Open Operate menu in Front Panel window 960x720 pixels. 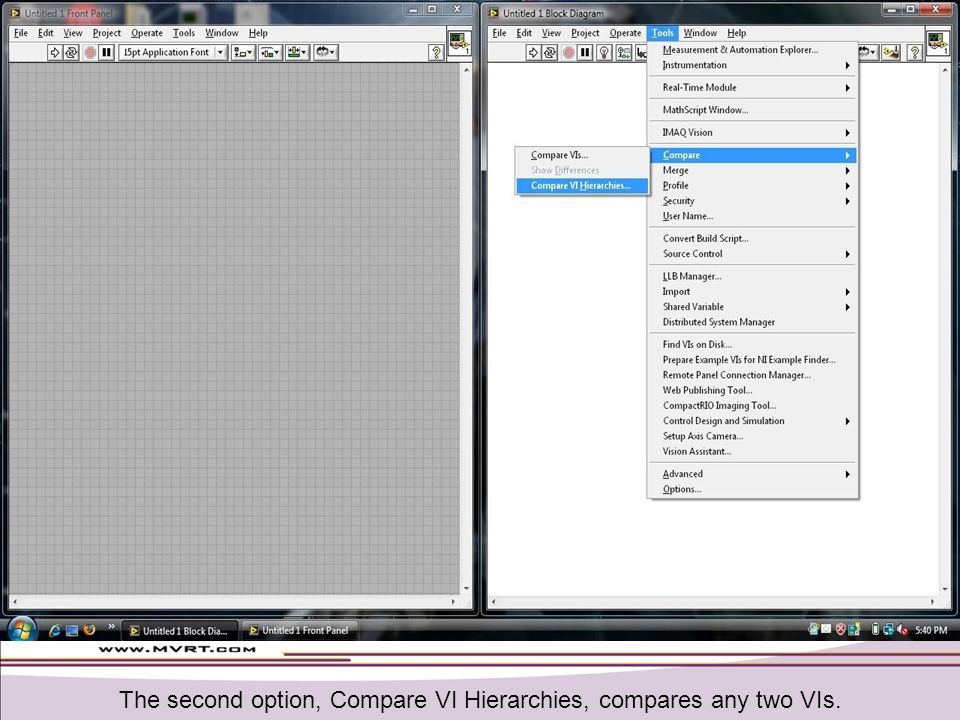147,33
